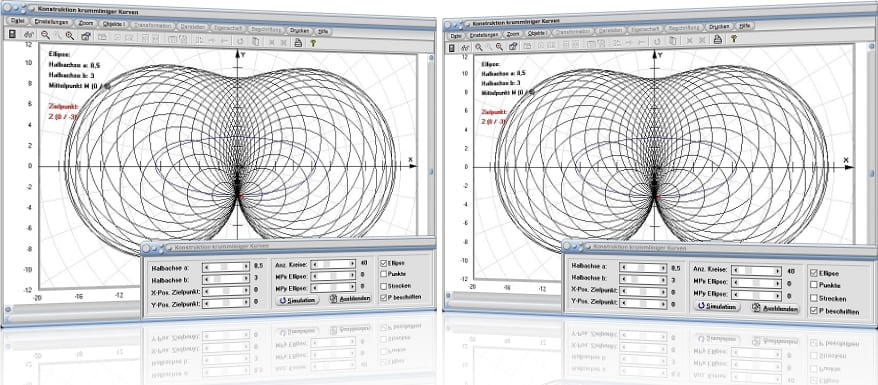878x385 pixels.
Task: Click Anz. Kreise right arrow in right panel
Action: coord(778,270)
